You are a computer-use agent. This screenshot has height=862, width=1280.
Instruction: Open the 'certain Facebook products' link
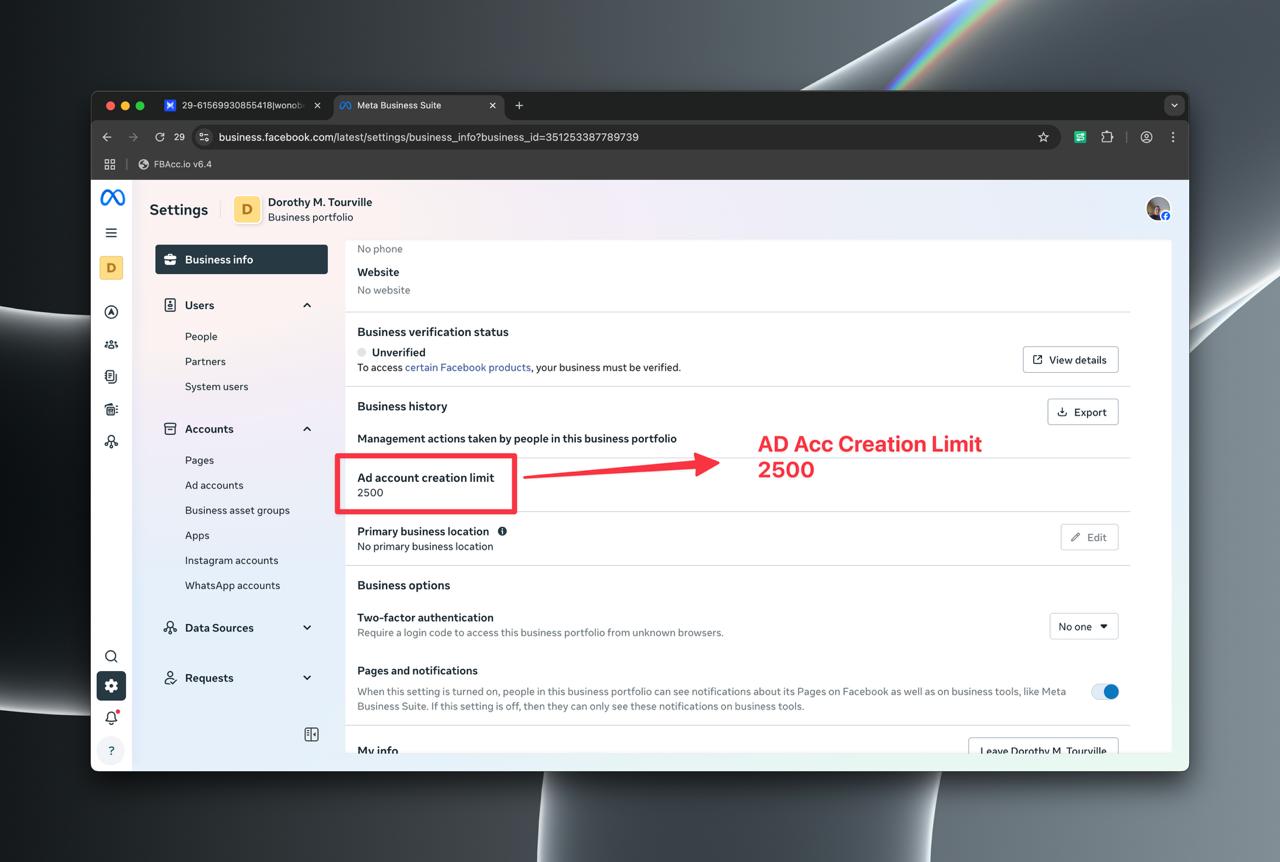coord(467,368)
